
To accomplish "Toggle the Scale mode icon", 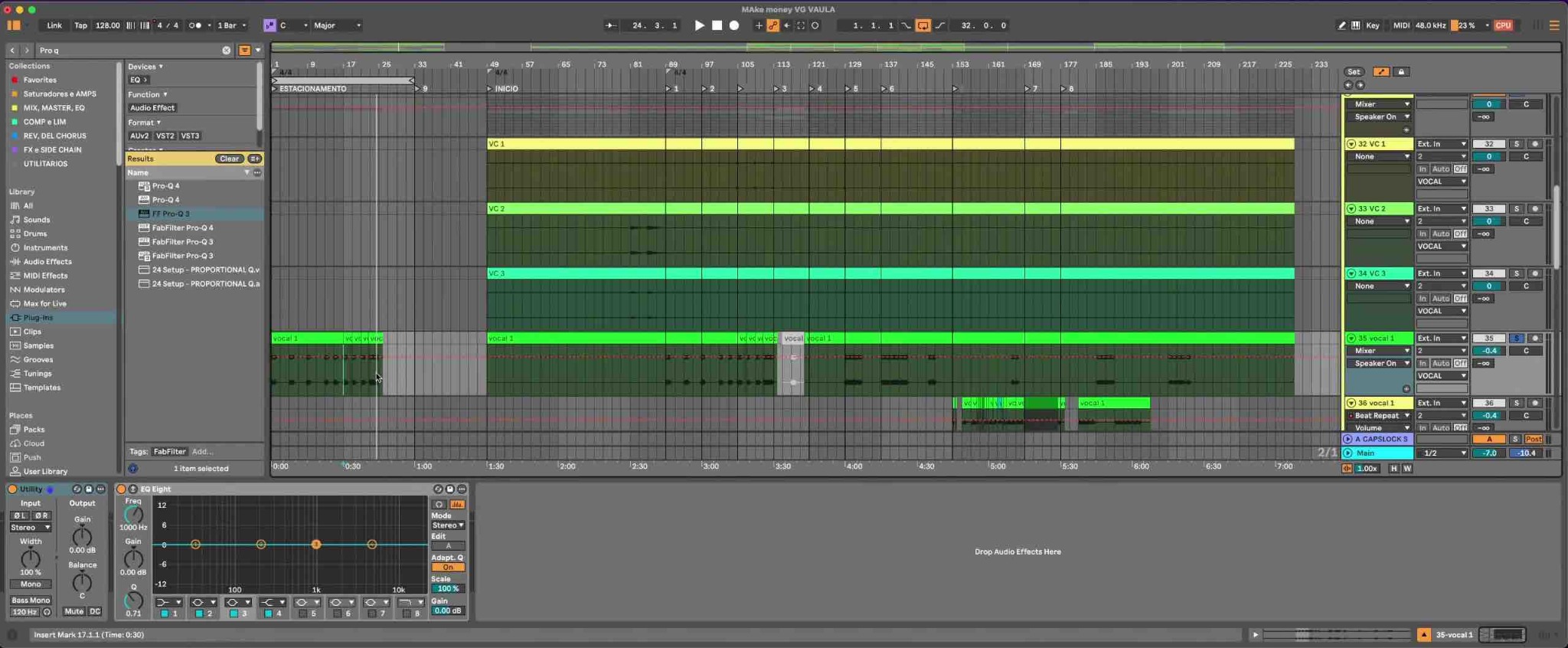I will [269, 25].
